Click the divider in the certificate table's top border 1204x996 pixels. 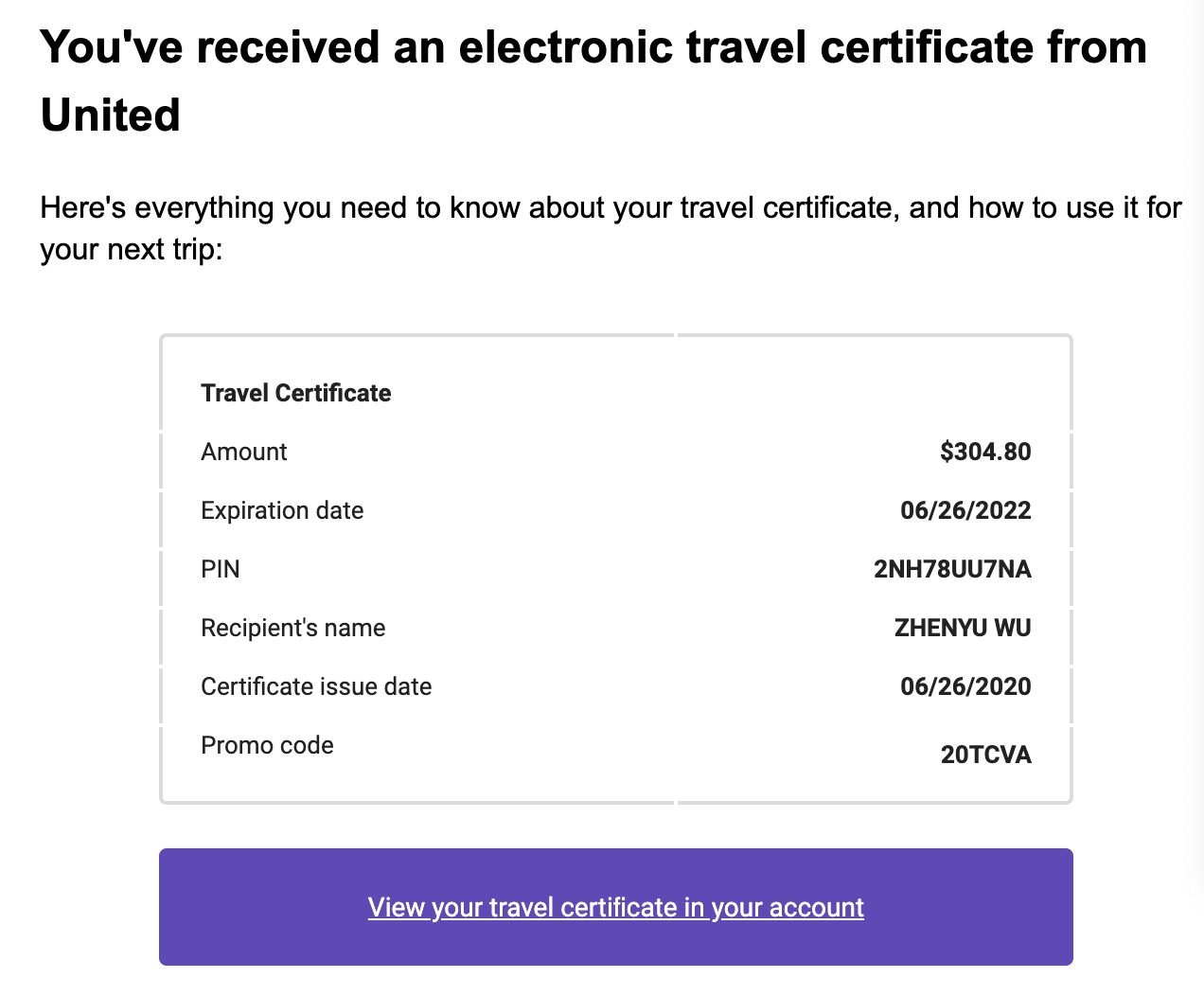tap(676, 335)
